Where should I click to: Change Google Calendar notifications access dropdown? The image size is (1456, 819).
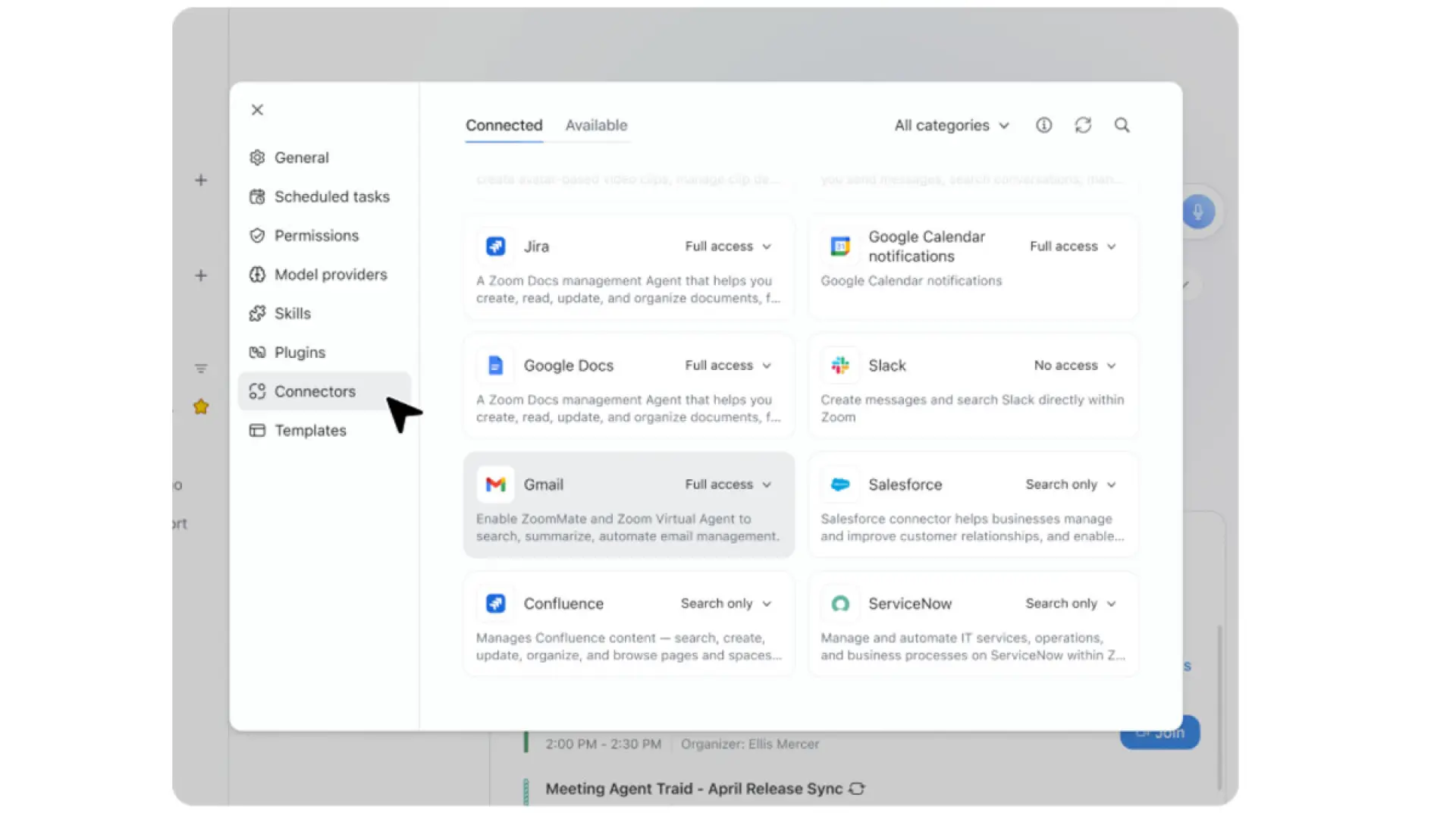[1073, 246]
